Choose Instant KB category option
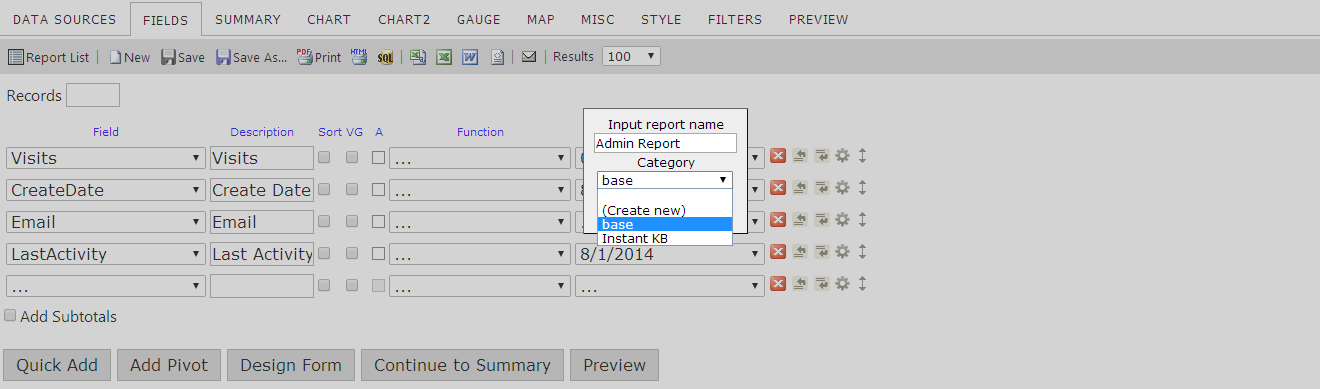Image resolution: width=1320 pixels, height=389 pixels. (x=665, y=238)
